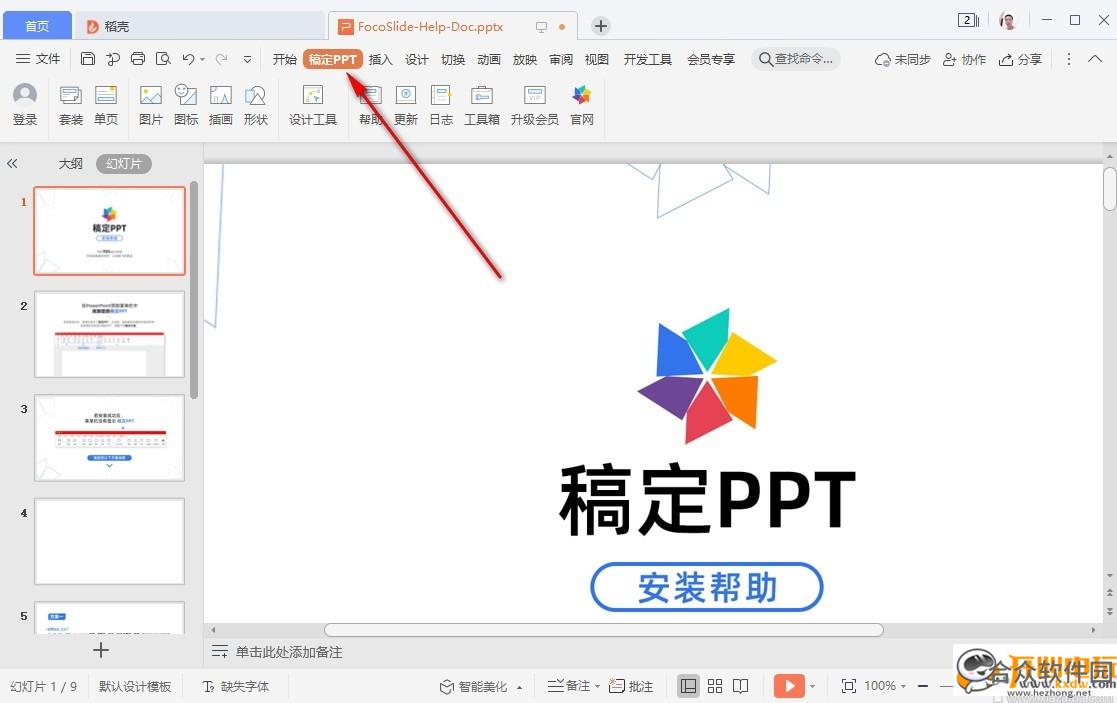
Task: Click the Print icon in quick toolbar
Action: point(138,59)
